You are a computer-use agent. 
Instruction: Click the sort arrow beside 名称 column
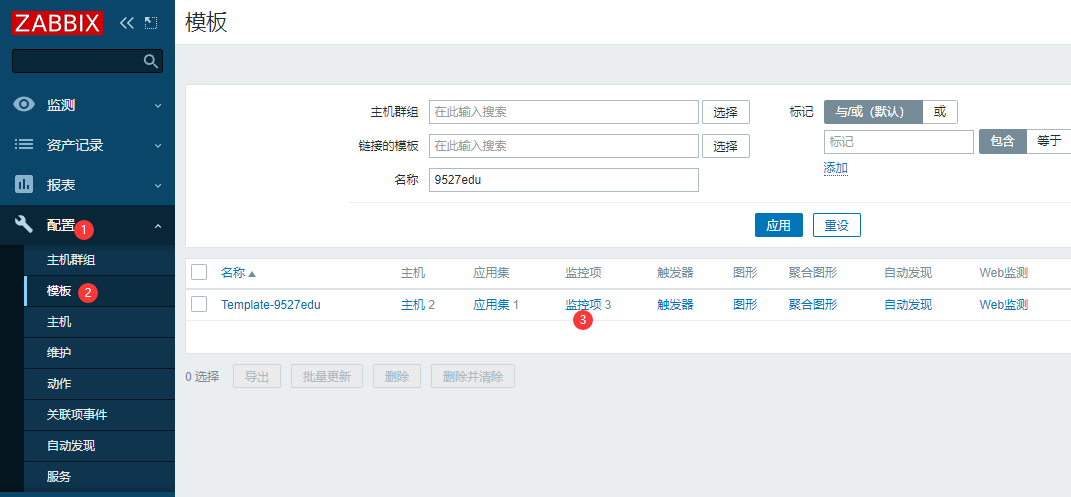[252, 274]
